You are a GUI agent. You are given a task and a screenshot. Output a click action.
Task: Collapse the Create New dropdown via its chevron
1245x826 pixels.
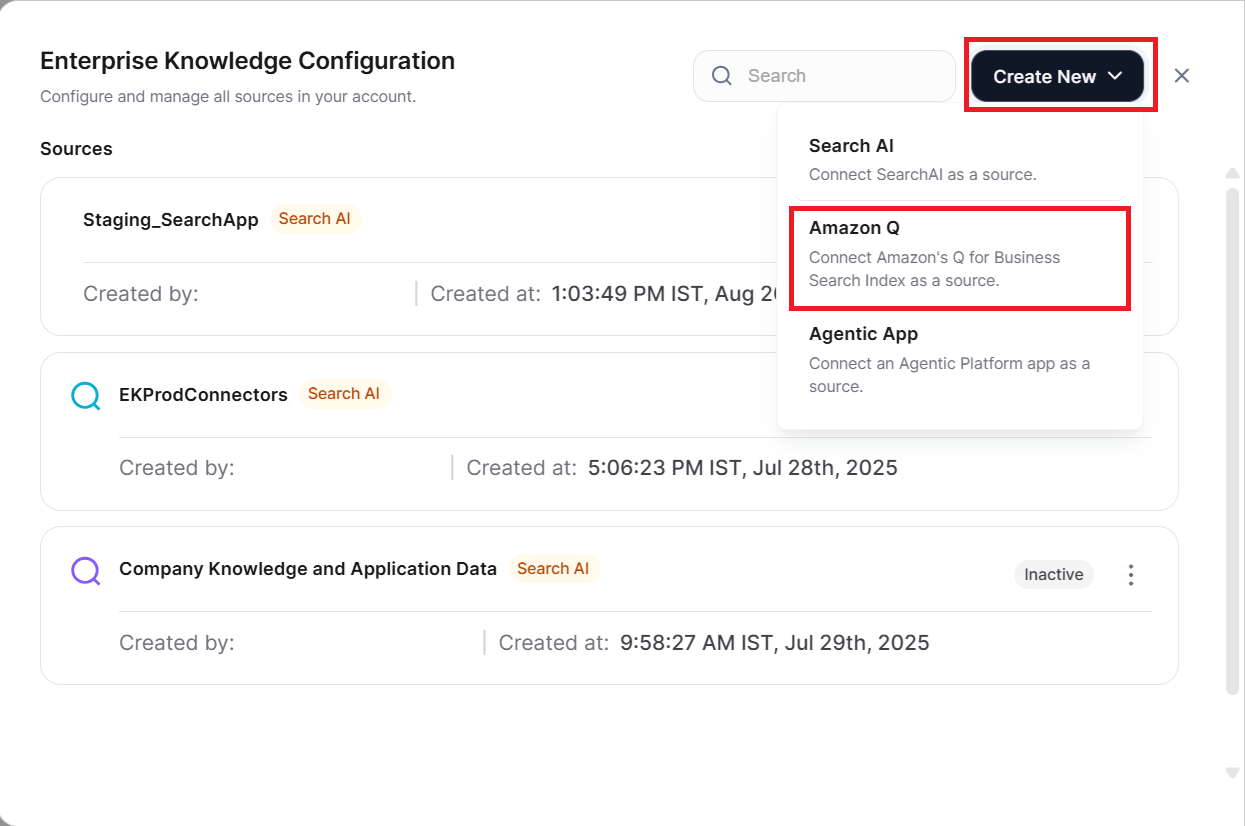(1116, 76)
